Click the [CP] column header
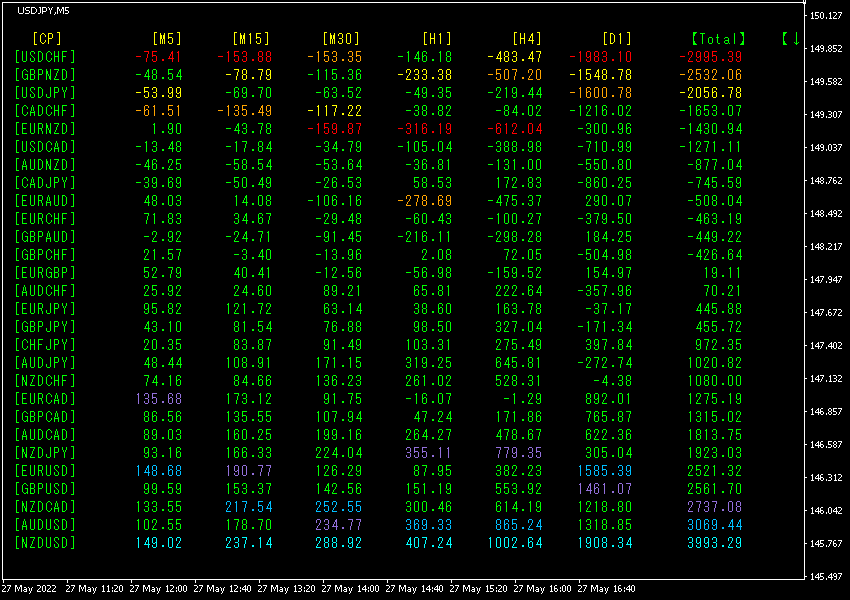The height and width of the screenshot is (600, 850). coord(47,38)
